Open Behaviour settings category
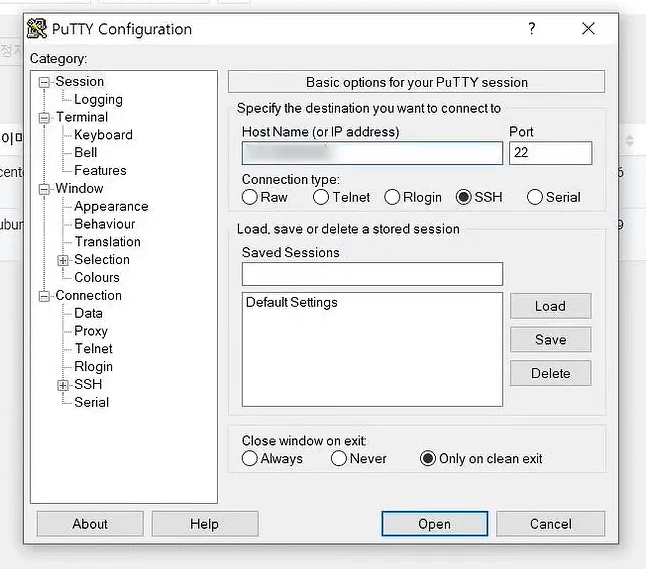Viewport: 646px width, 569px height. click(105, 224)
